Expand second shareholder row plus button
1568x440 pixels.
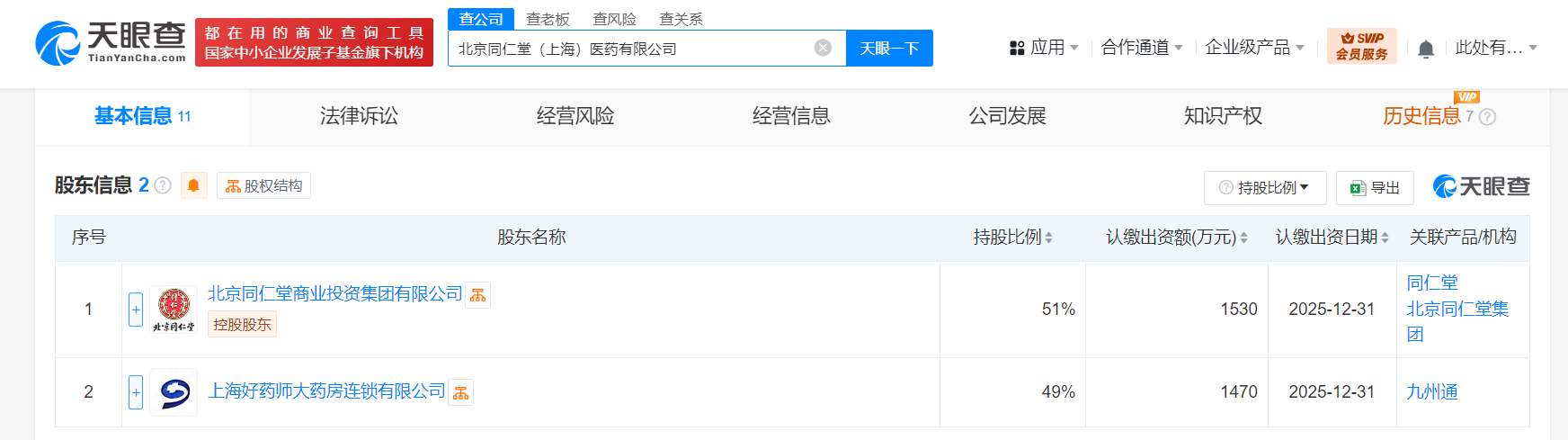pos(136,392)
